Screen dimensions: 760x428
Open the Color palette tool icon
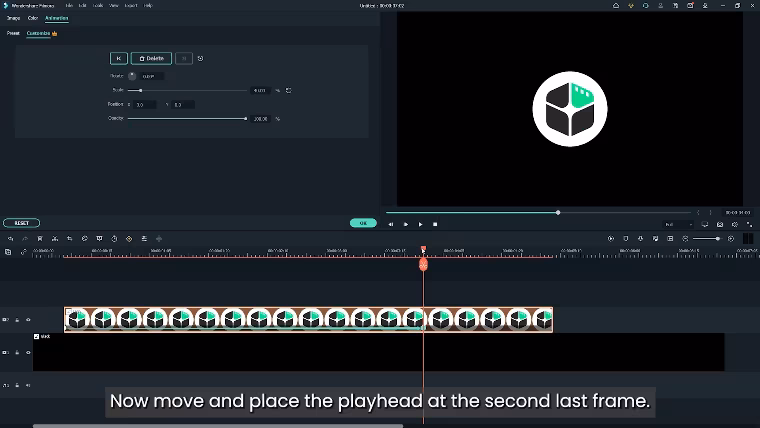[x=84, y=238]
